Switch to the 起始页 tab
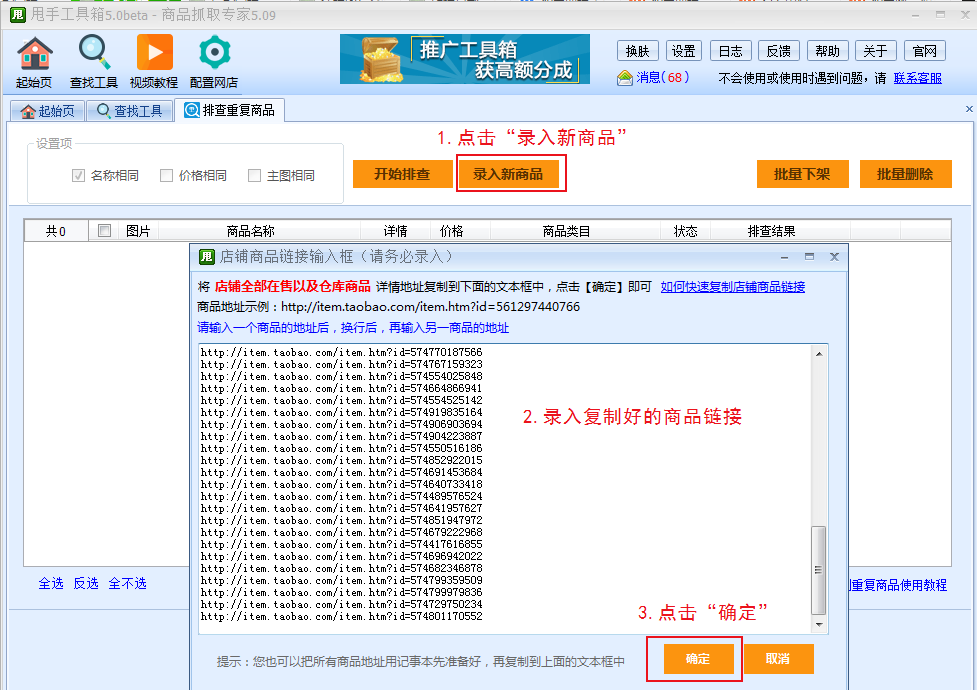 (x=47, y=111)
